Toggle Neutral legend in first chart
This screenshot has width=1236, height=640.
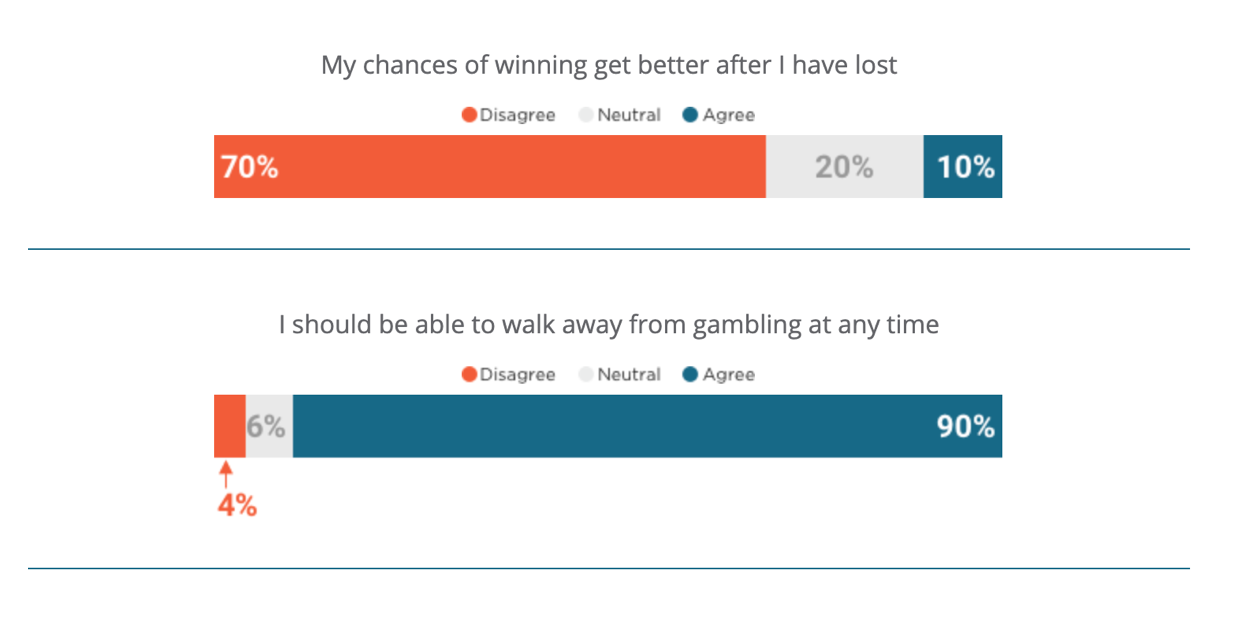click(620, 115)
